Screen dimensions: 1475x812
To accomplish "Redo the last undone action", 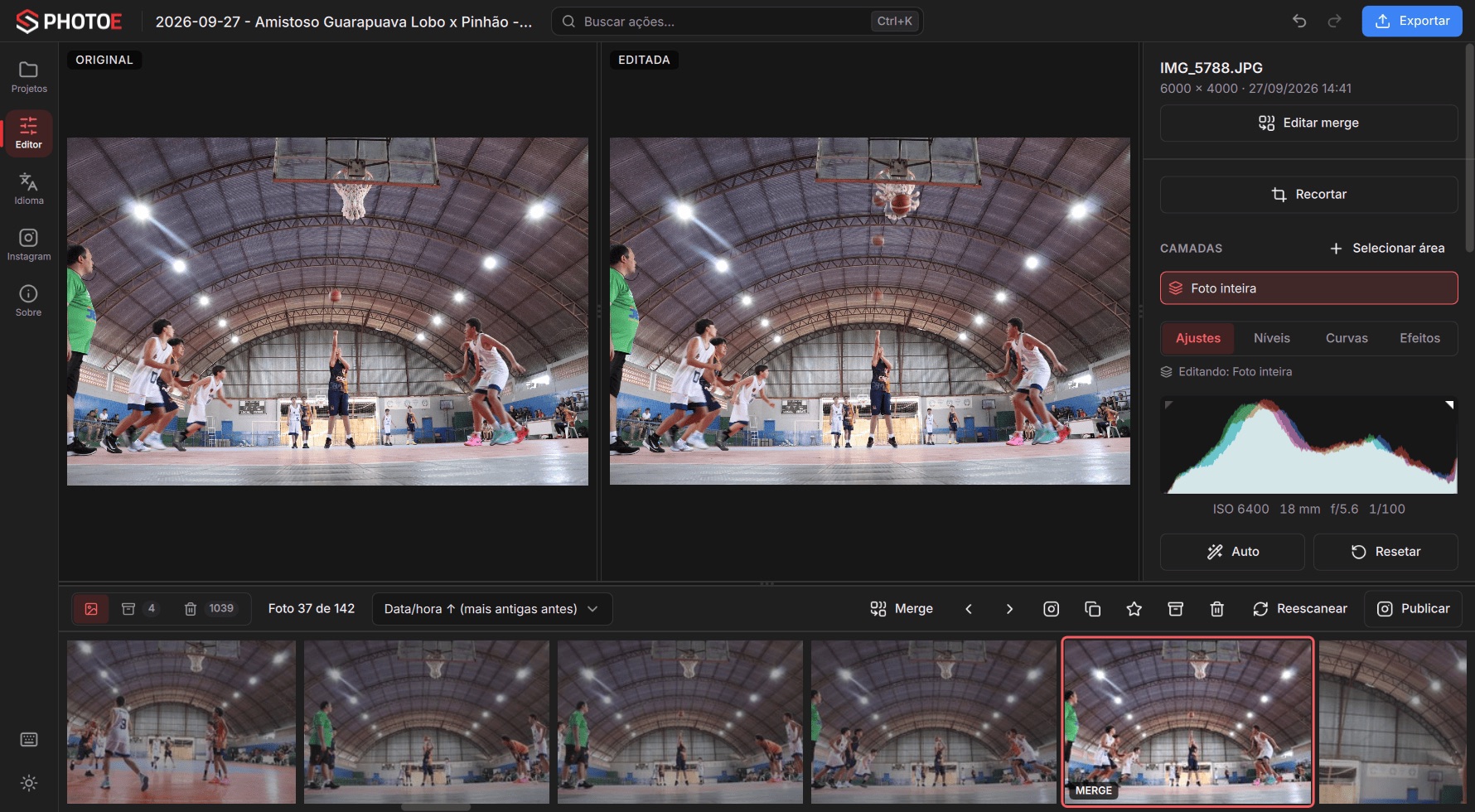I will (x=1334, y=22).
